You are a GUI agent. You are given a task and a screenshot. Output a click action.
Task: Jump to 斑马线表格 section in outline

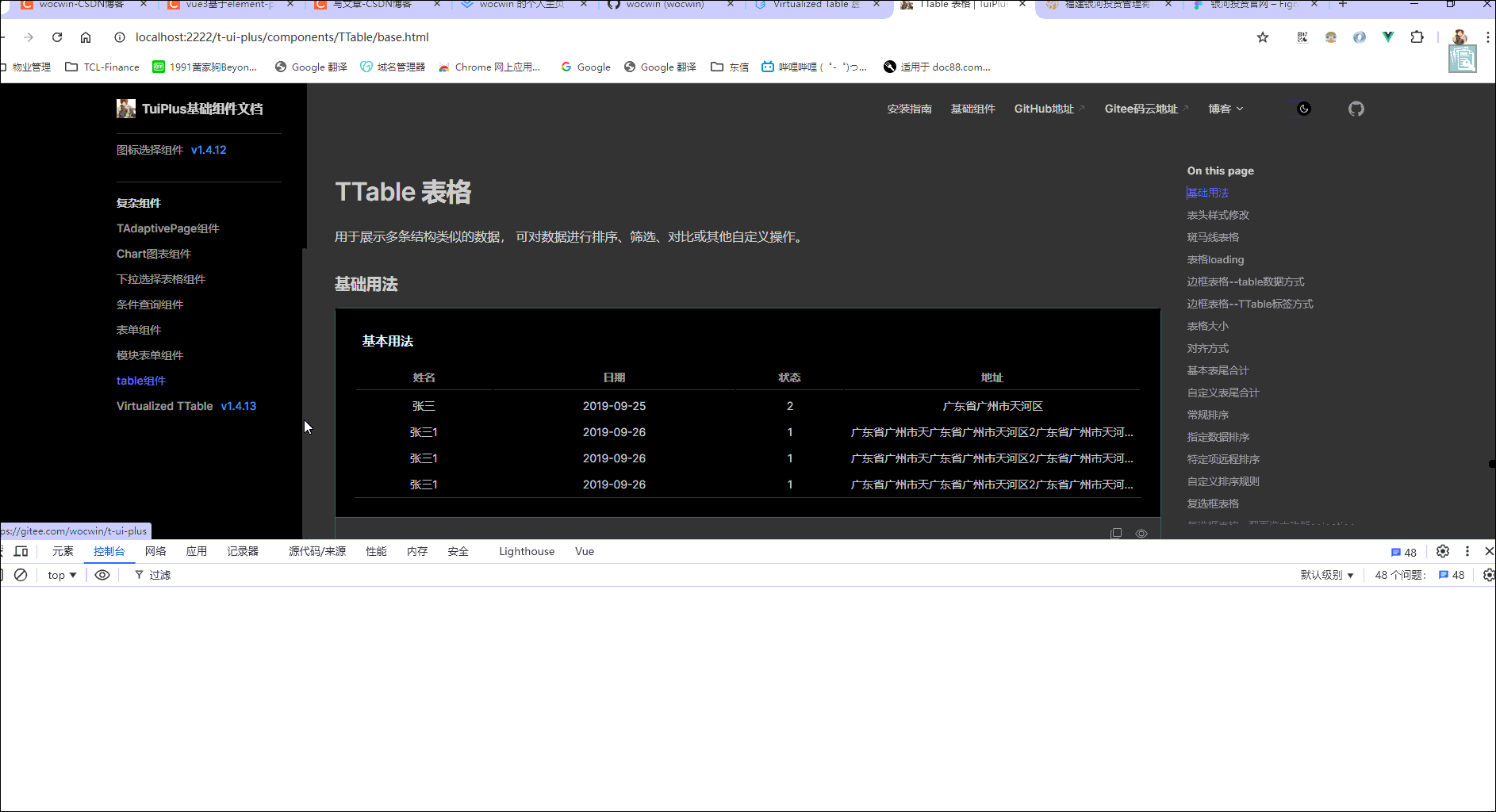[x=1212, y=237]
